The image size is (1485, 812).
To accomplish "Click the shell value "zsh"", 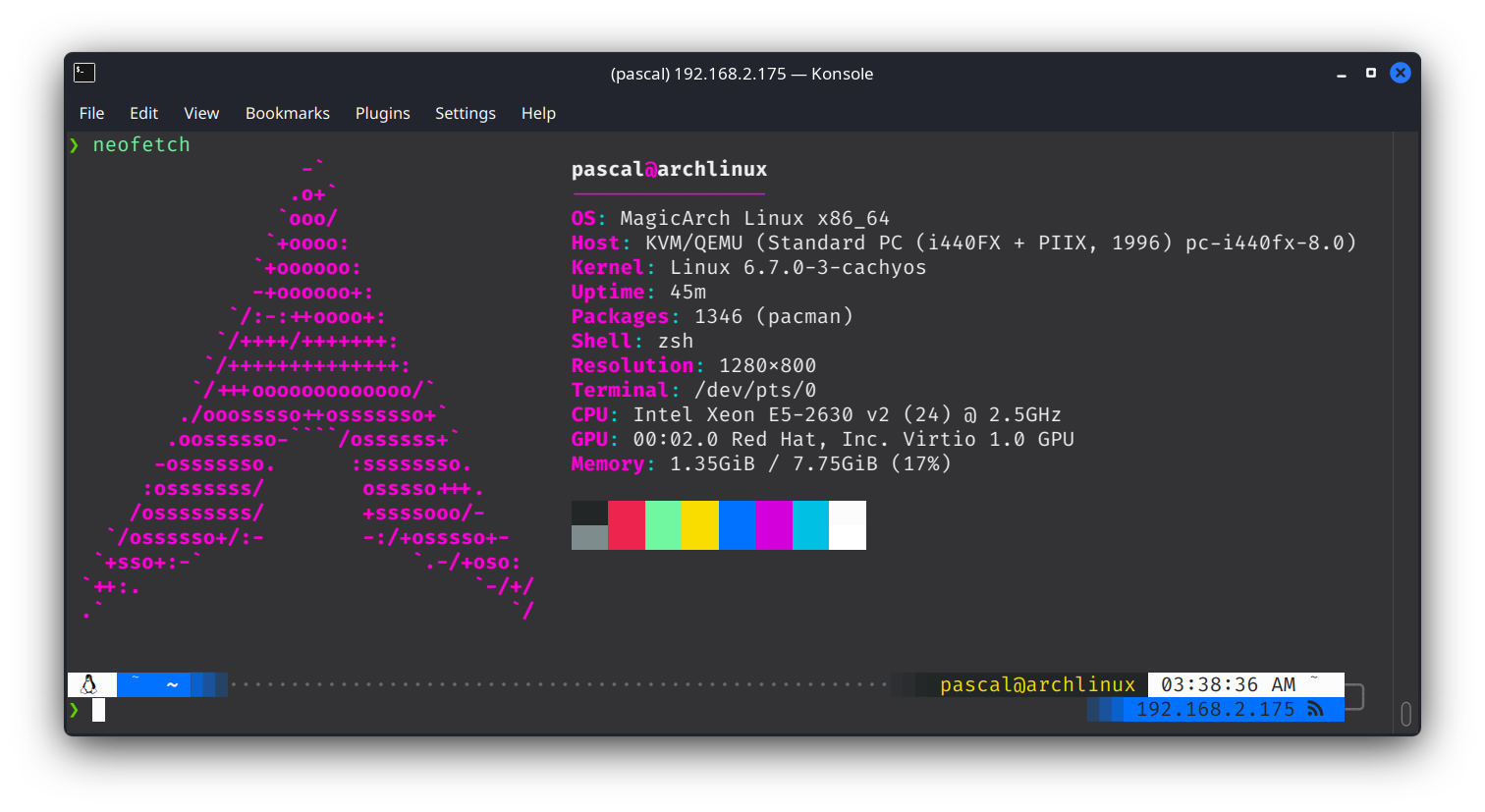I will pyautogui.click(x=676, y=341).
